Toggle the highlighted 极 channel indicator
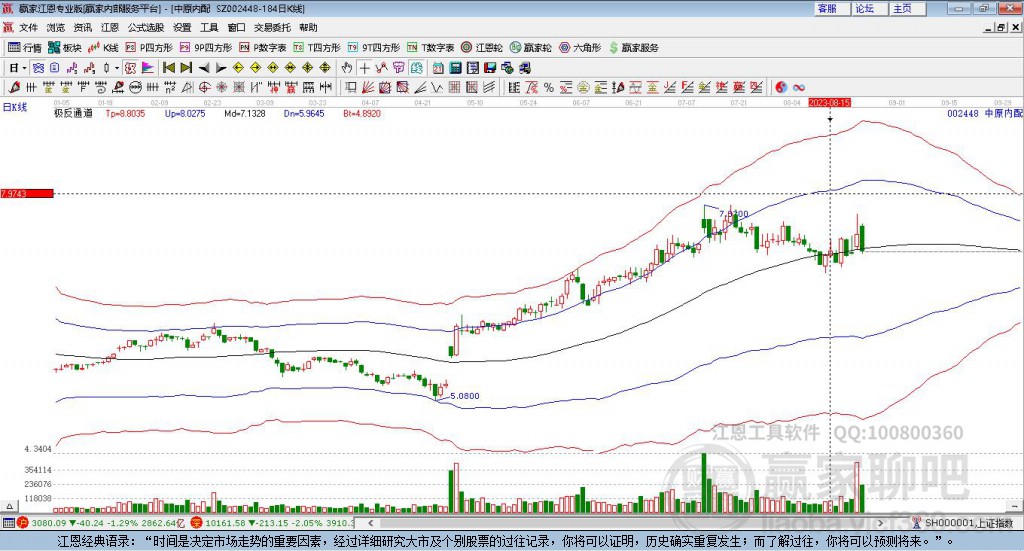The image size is (1024, 551). [x=130, y=68]
